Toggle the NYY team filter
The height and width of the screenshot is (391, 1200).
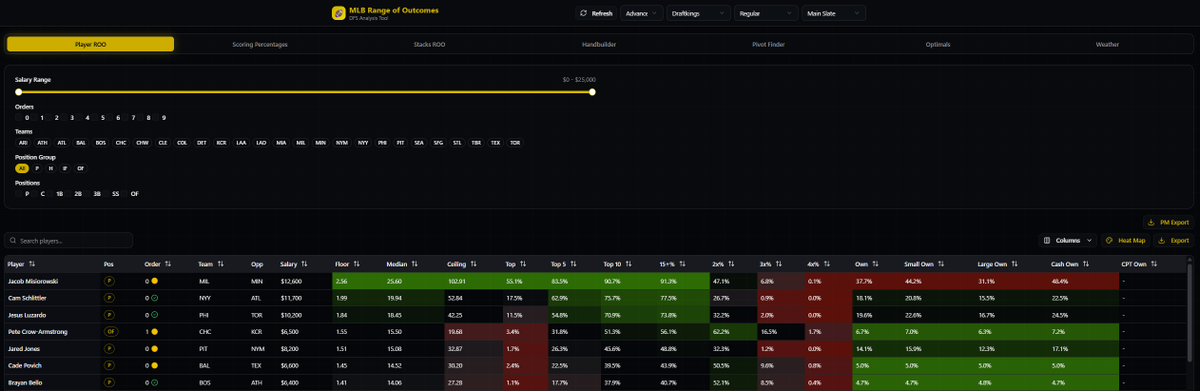(363, 143)
